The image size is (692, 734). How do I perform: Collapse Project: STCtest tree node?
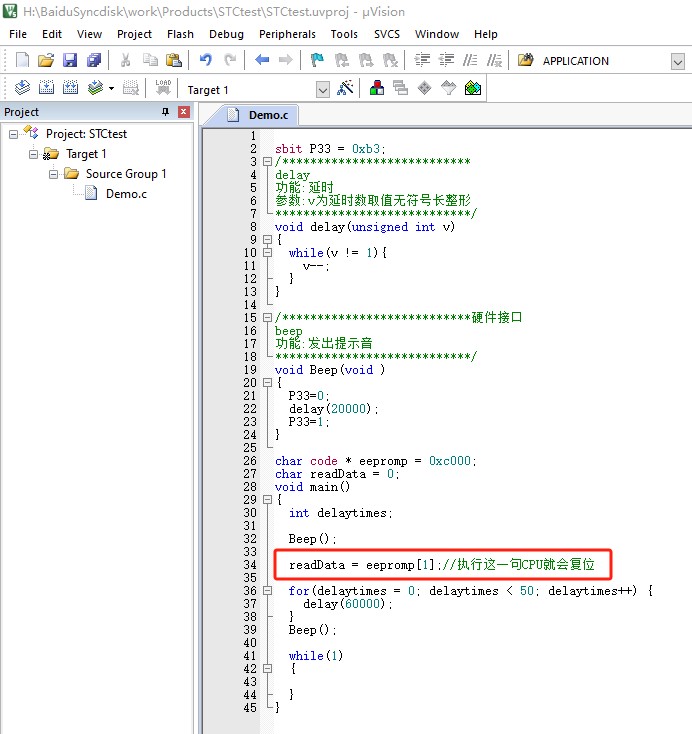point(13,134)
